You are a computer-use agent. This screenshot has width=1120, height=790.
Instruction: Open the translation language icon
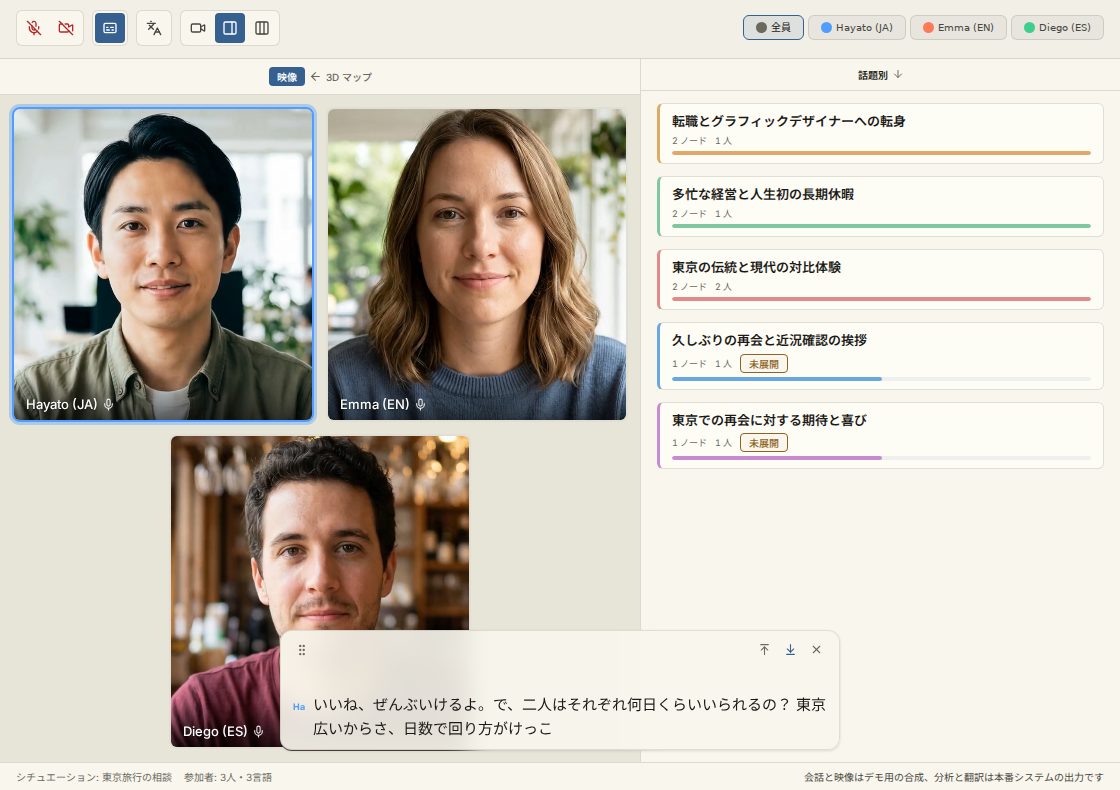click(154, 28)
